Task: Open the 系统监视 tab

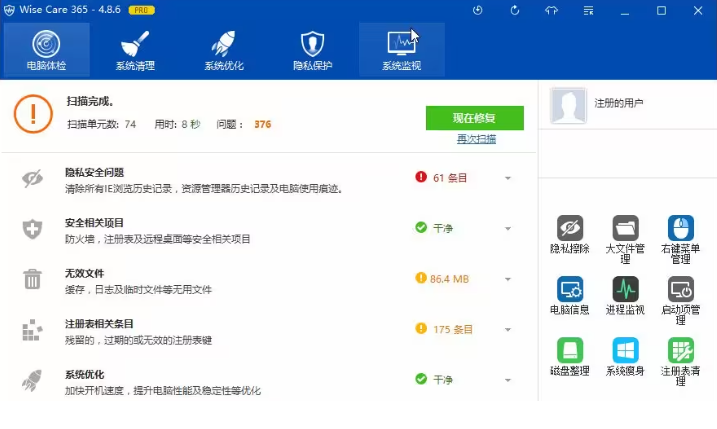Action: [401, 50]
